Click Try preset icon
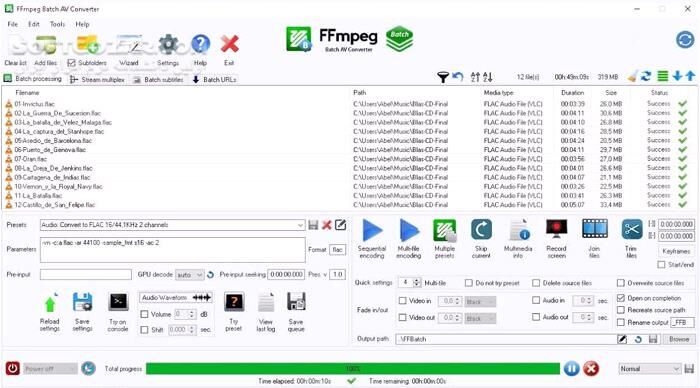The height and width of the screenshot is (388, 700). pos(234,303)
